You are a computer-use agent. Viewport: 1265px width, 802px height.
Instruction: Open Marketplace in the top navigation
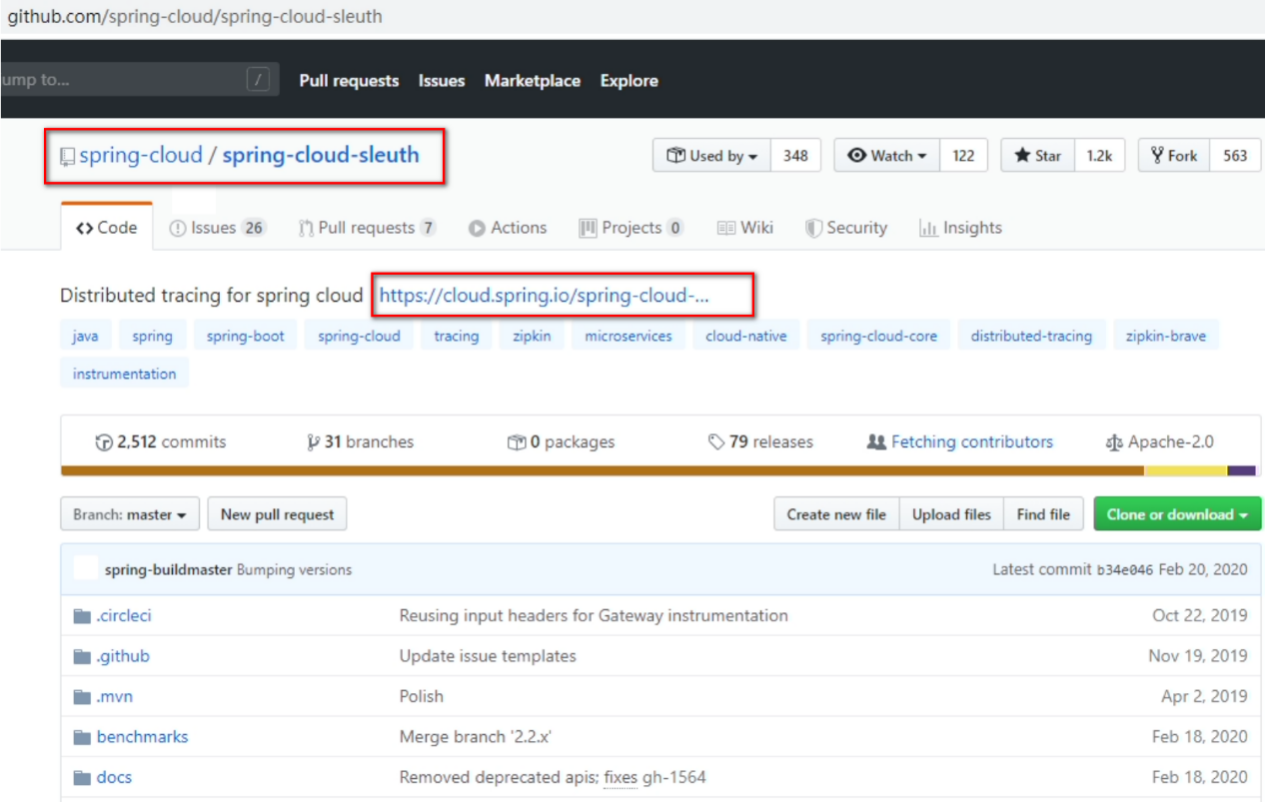click(x=532, y=81)
